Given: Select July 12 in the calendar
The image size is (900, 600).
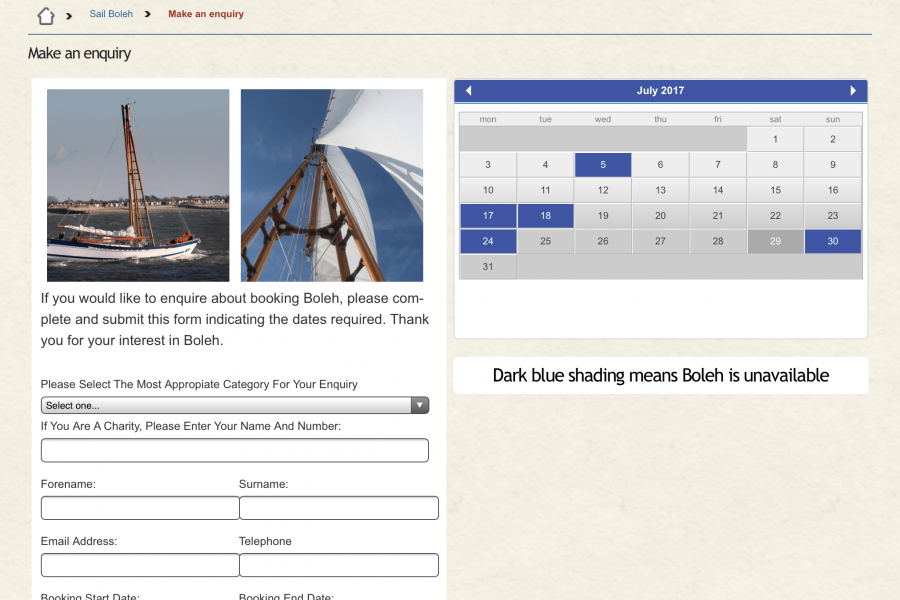Looking at the screenshot, I should coord(603,190).
